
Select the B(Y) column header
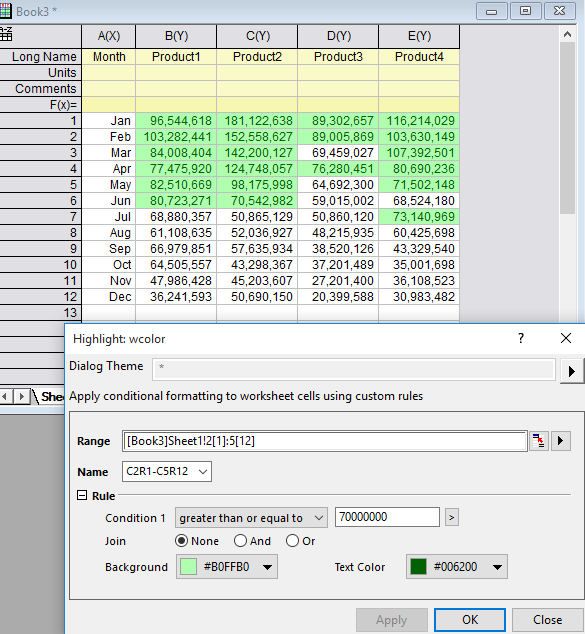(176, 36)
